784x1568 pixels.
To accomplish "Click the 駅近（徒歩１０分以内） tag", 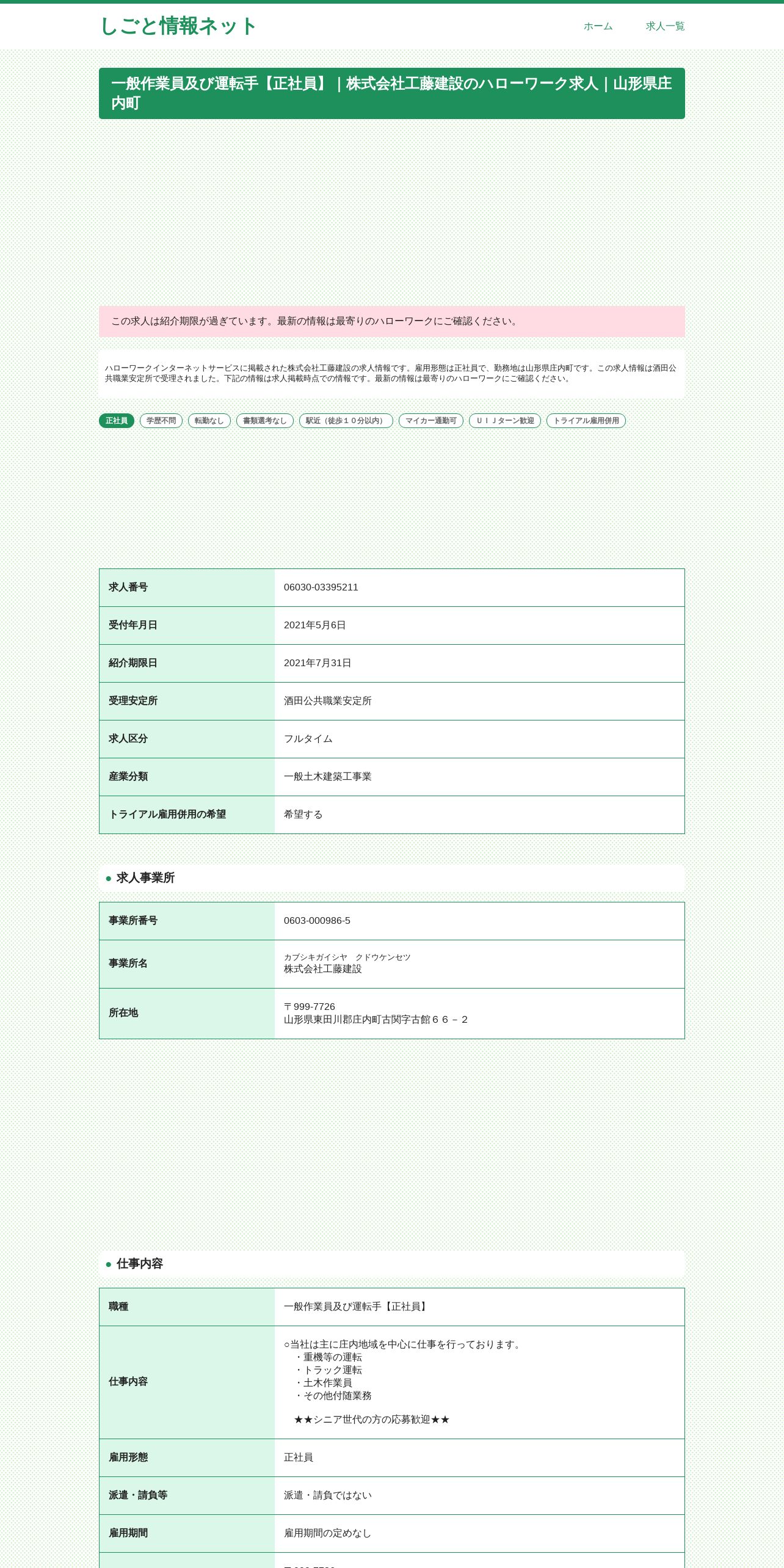I will tap(346, 421).
